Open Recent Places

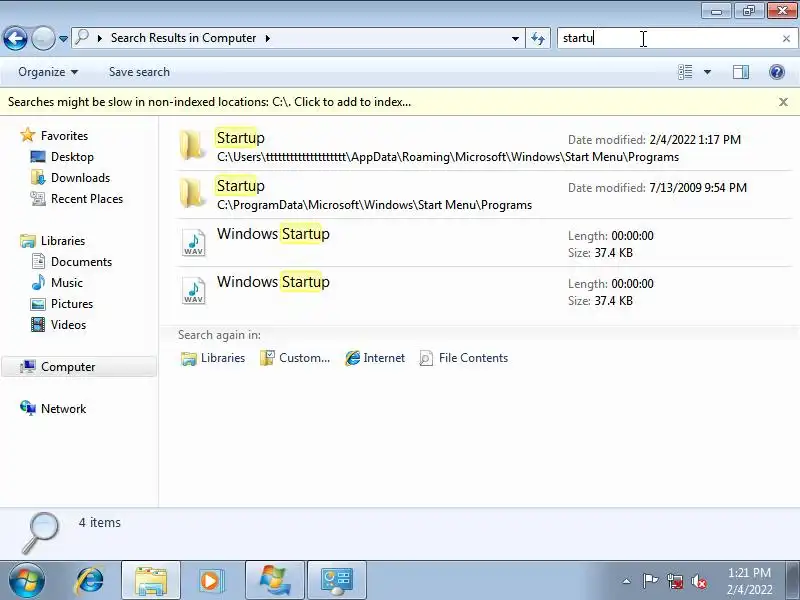tap(87, 198)
